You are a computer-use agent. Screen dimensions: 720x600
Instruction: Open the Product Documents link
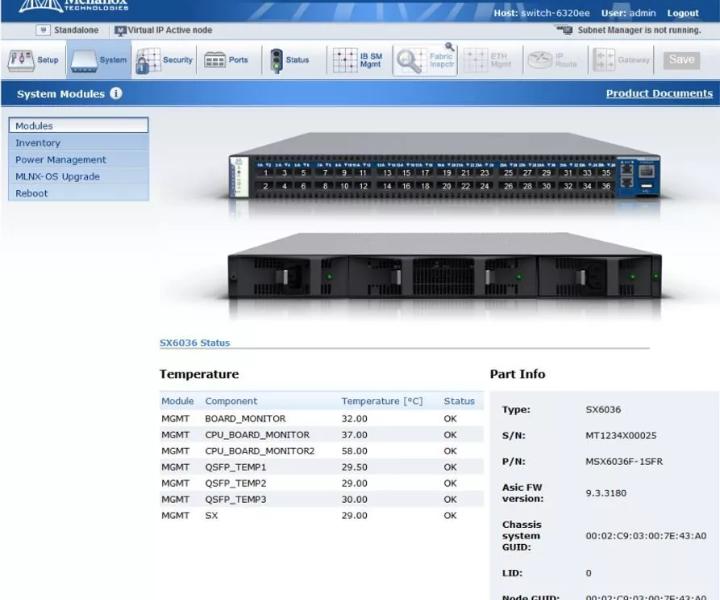click(659, 94)
